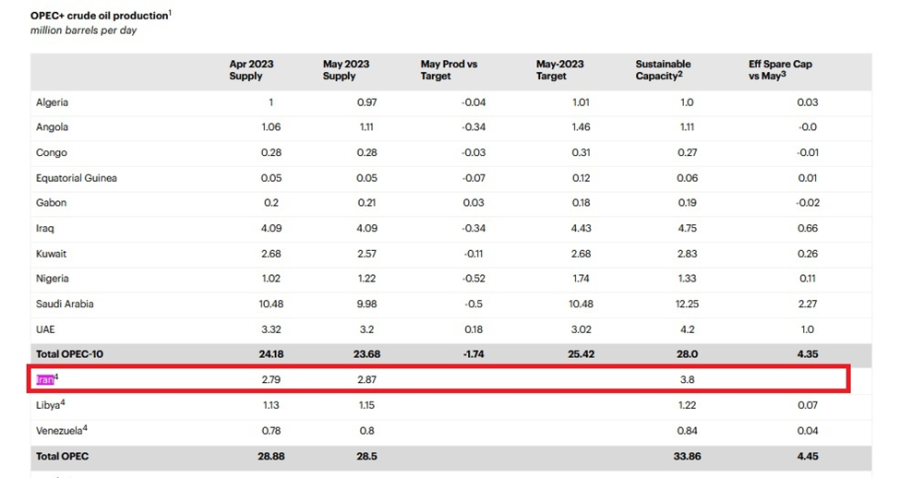Viewport: 900px width, 478px height.
Task: Click the May Prod vs Target header
Action: coord(449,70)
